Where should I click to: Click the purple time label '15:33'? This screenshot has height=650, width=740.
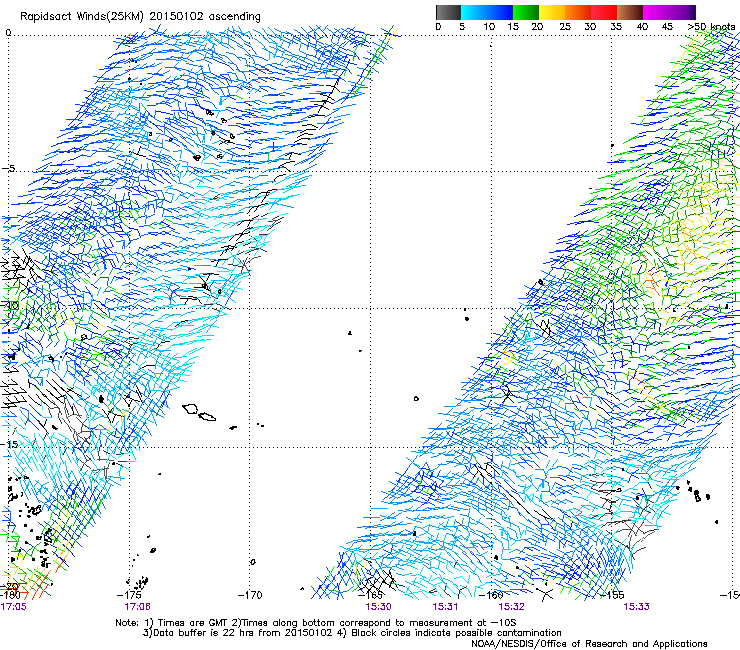click(x=636, y=607)
